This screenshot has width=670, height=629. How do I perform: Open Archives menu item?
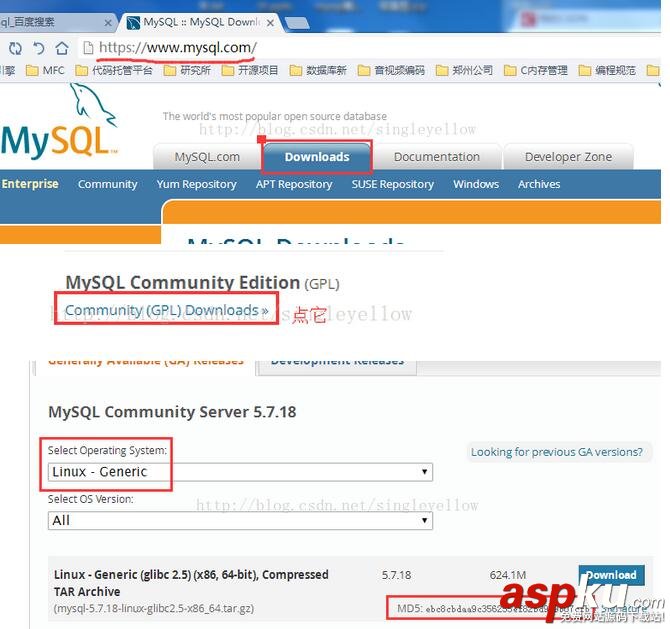(x=539, y=184)
